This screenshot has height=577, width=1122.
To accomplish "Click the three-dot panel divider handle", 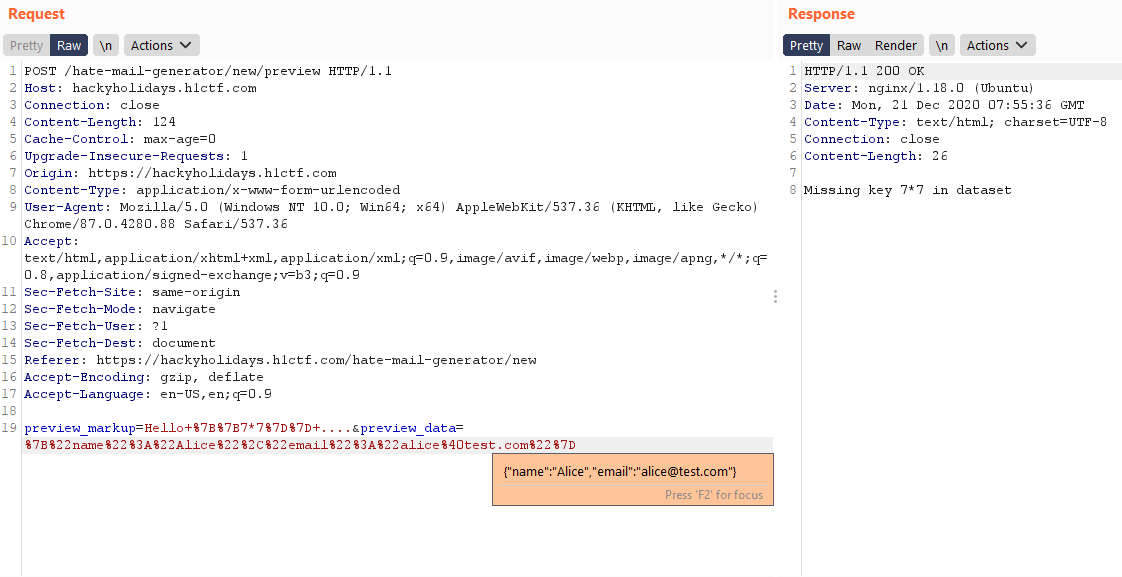I will 775,296.
